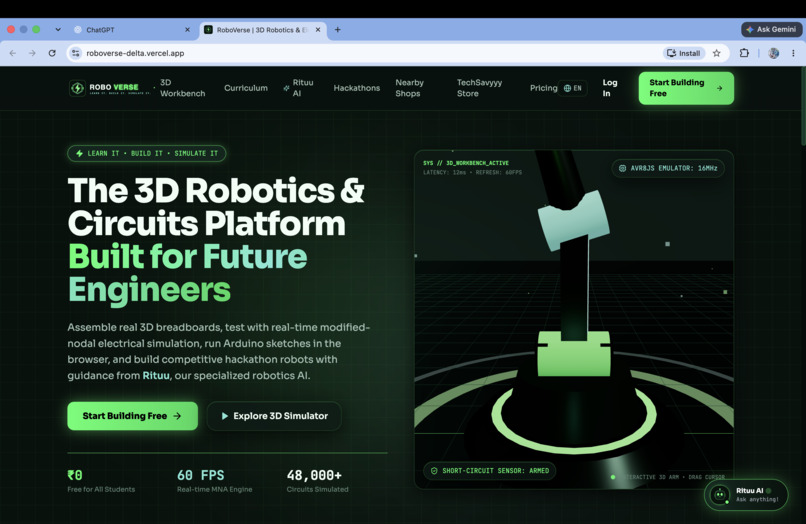This screenshot has width=806, height=524.
Task: Click 'SYS // 3D_WORKBENCH_ACTIVE' text
Action: tap(466, 163)
